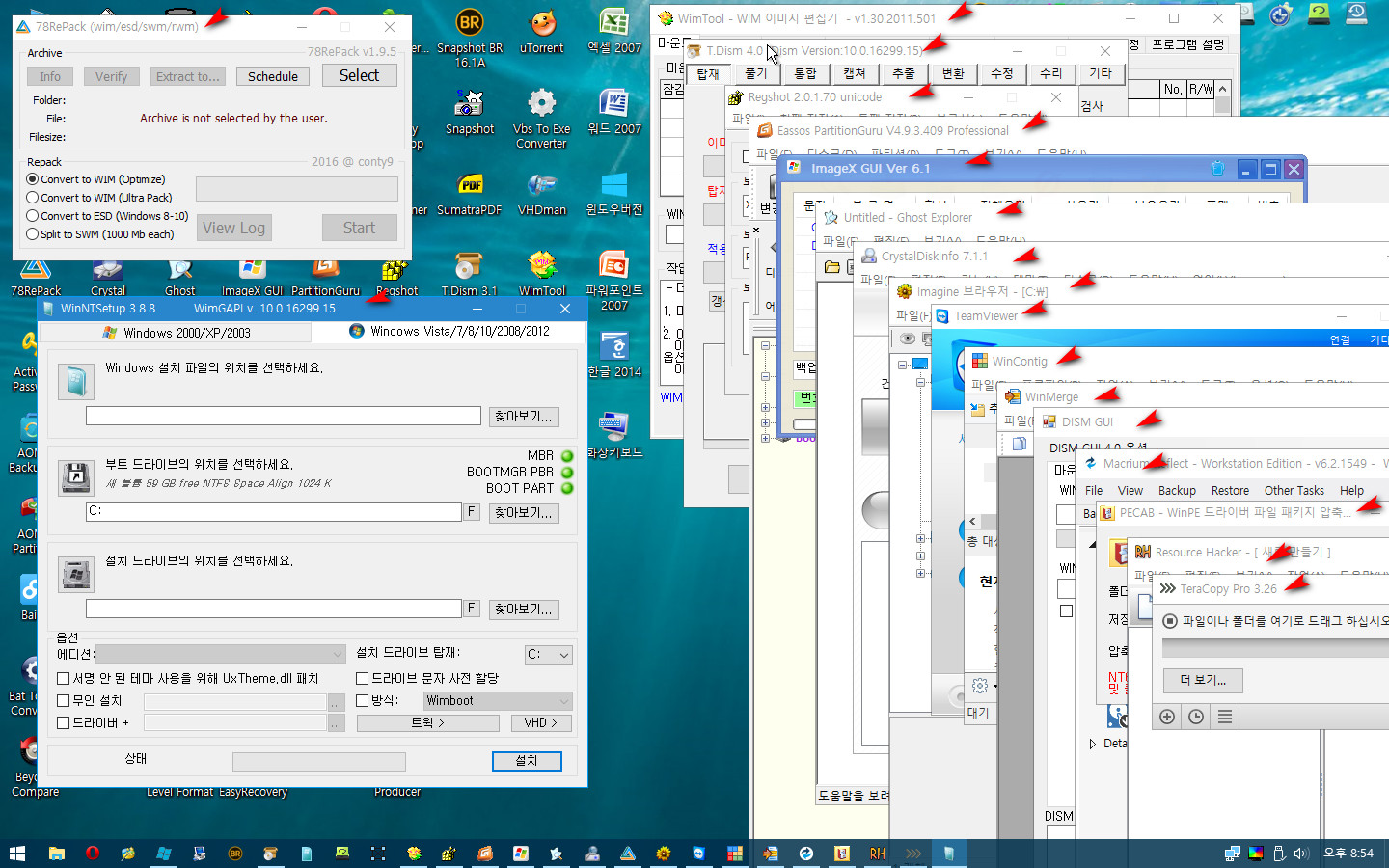Enable 드라이브 문자 사전 할당 checkbox
Screen dimensions: 1389x868
pos(363,679)
